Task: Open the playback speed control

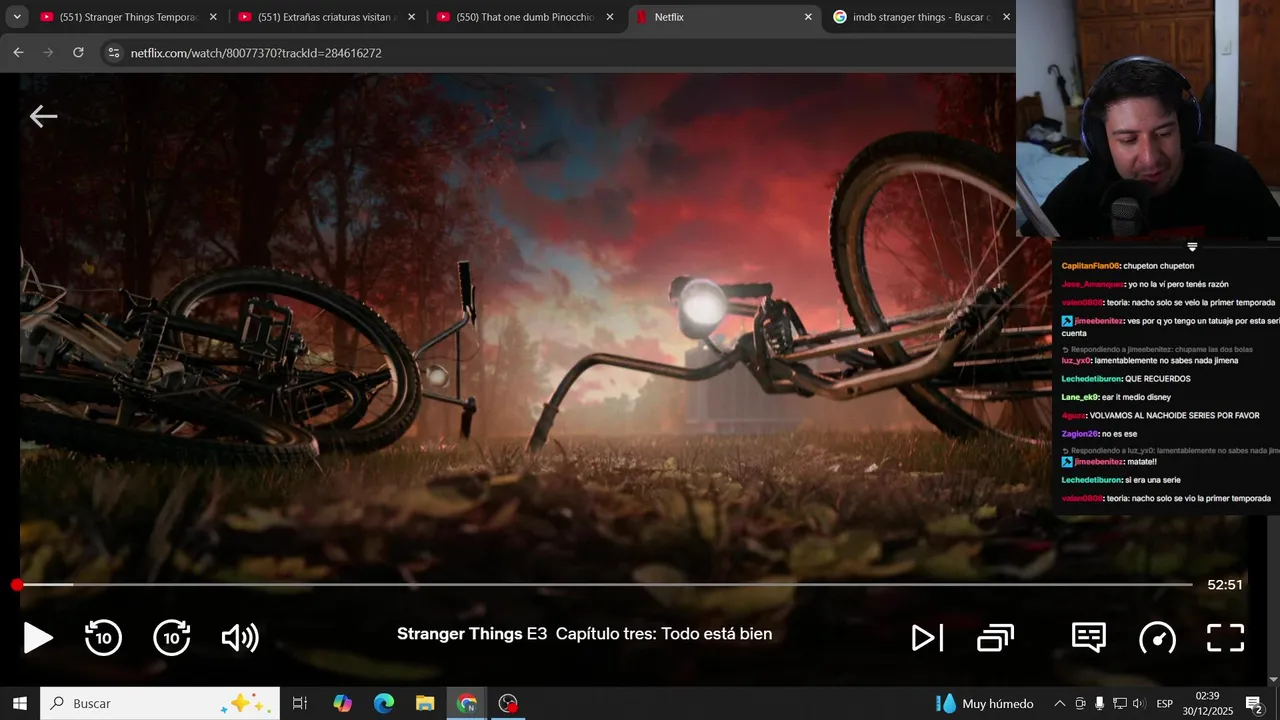Action: 1157,638
